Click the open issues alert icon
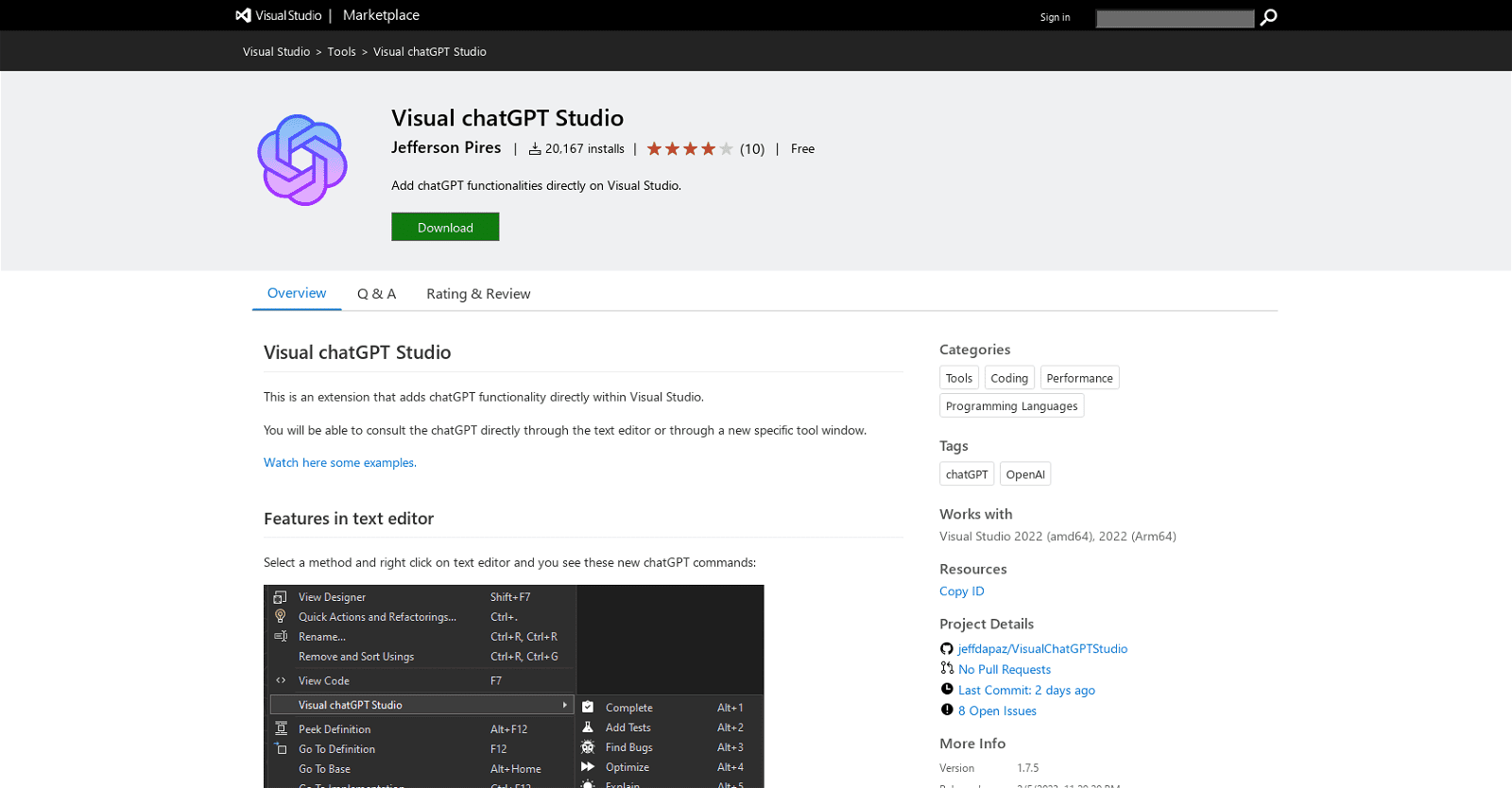Image resolution: width=1512 pixels, height=788 pixels. click(x=947, y=710)
